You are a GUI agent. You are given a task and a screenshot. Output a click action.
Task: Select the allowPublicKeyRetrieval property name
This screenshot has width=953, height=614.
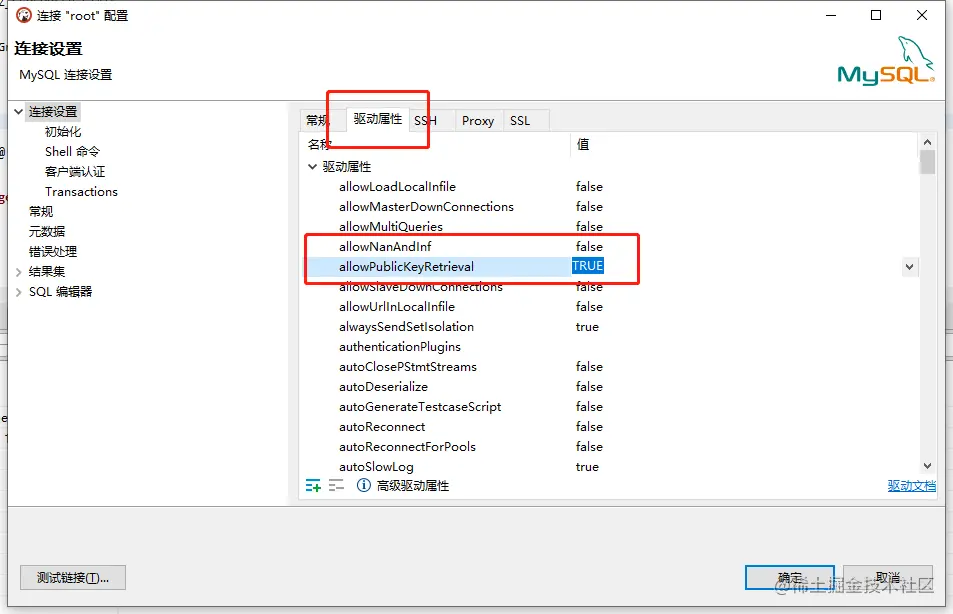406,266
